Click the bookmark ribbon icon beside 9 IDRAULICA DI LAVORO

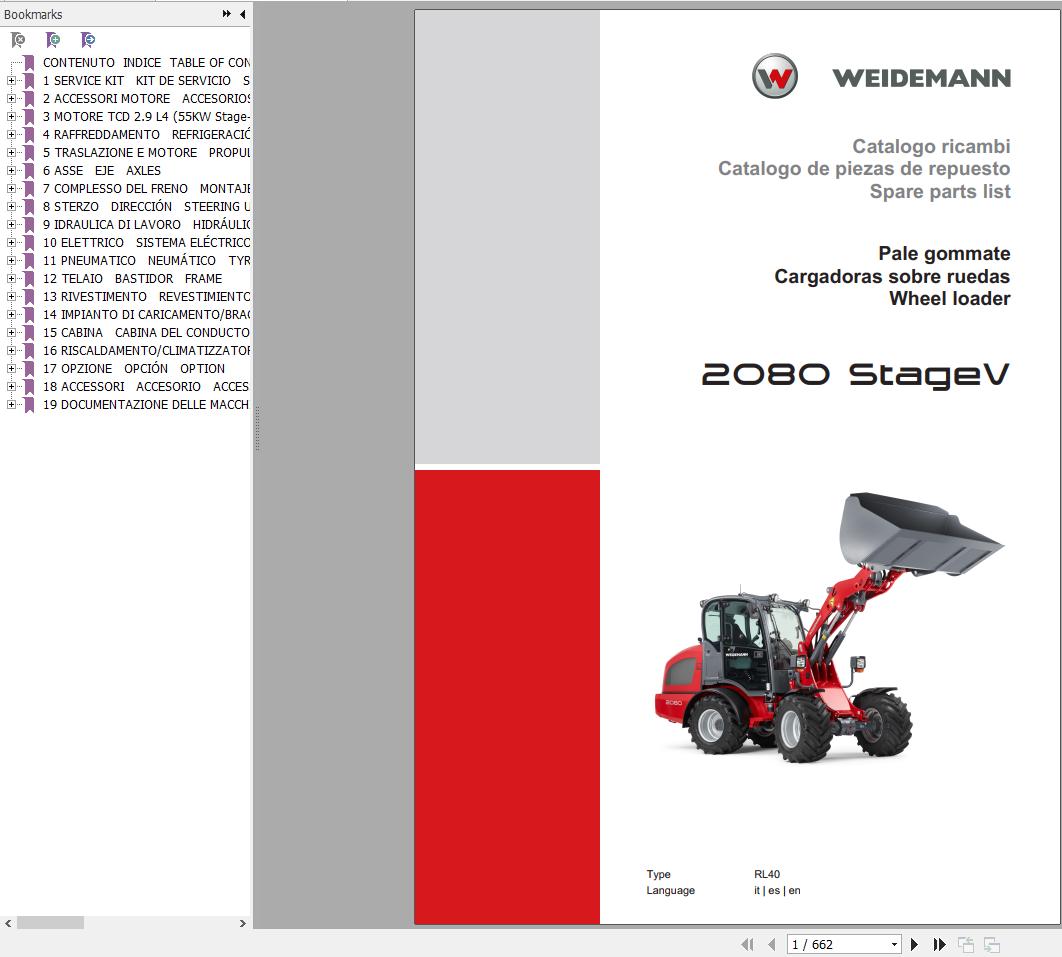[x=29, y=224]
